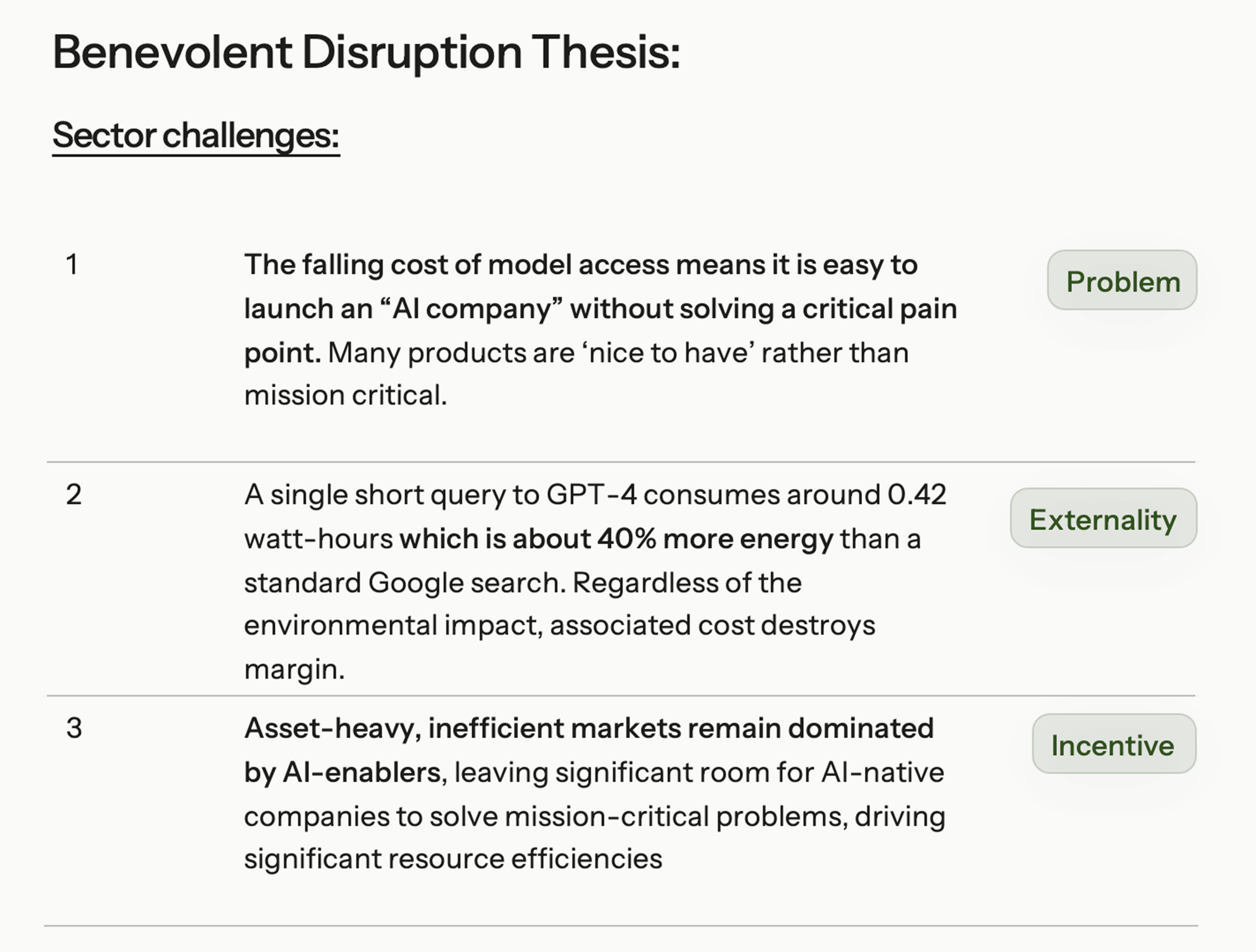Click the "0.42" figure
The height and width of the screenshot is (952, 1256).
[x=916, y=494]
